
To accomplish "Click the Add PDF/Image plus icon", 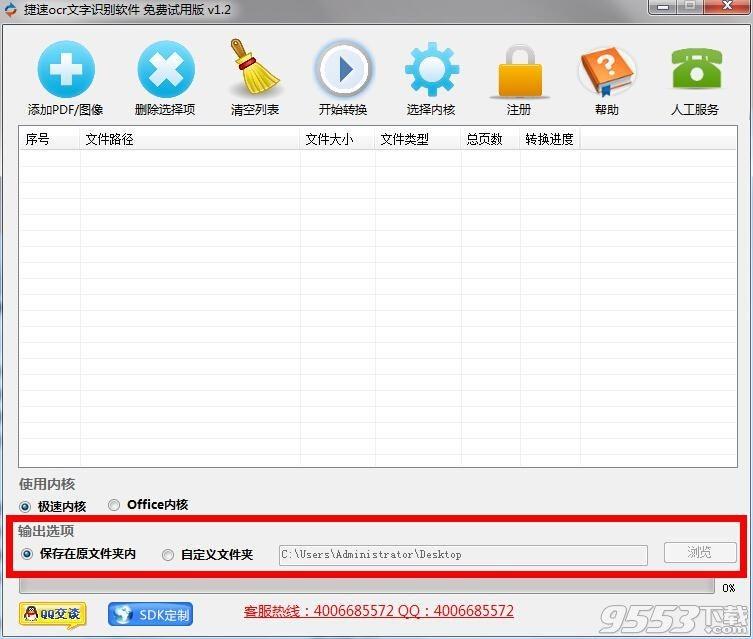I will (66, 70).
